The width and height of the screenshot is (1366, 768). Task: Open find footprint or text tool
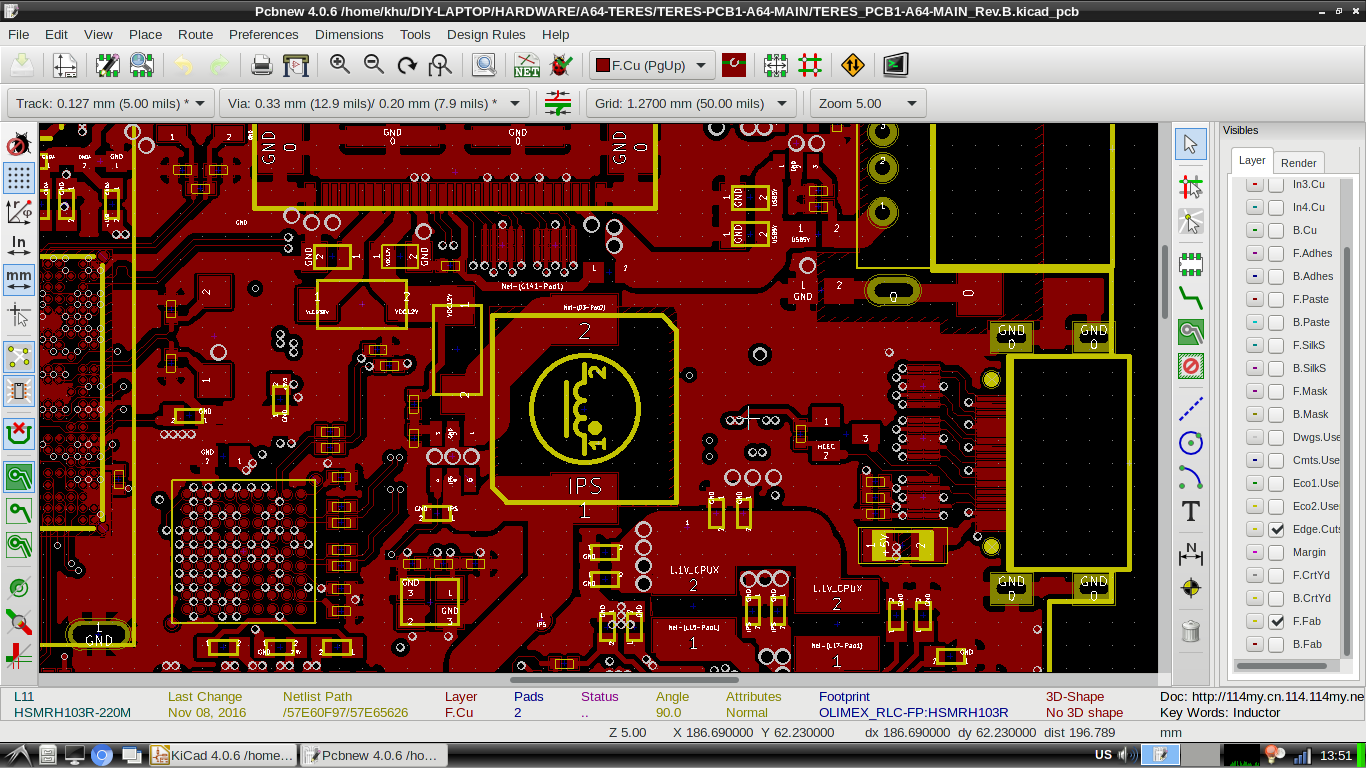[484, 66]
